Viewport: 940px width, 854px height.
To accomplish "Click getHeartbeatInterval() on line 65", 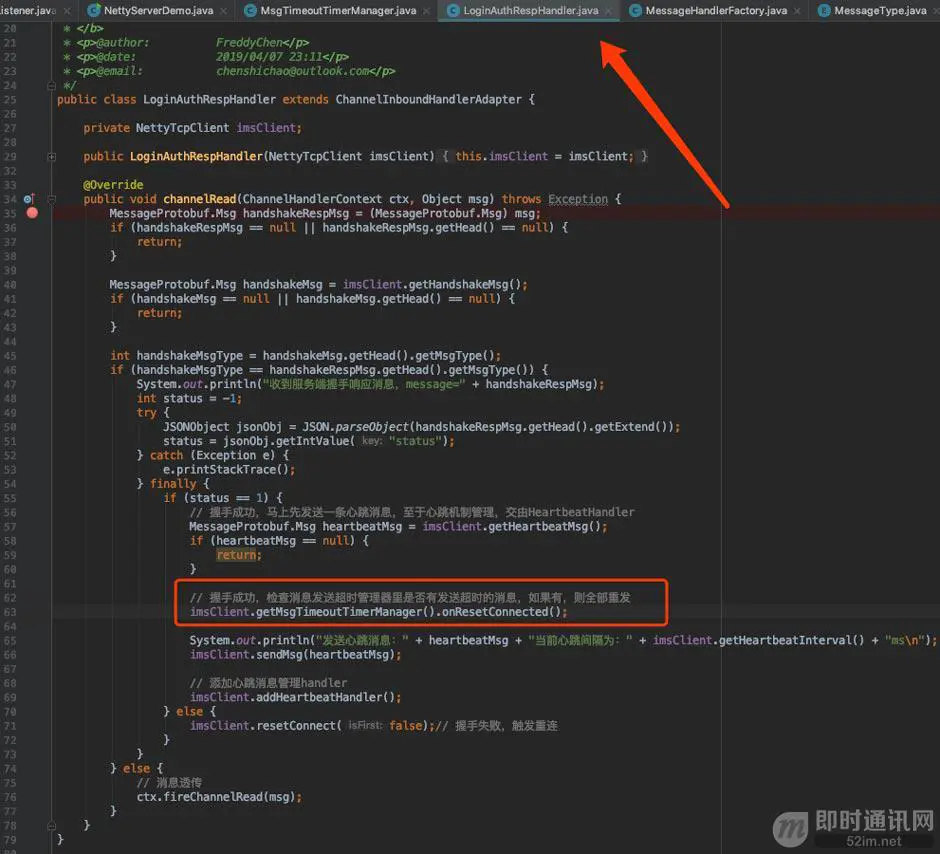I will (791, 640).
